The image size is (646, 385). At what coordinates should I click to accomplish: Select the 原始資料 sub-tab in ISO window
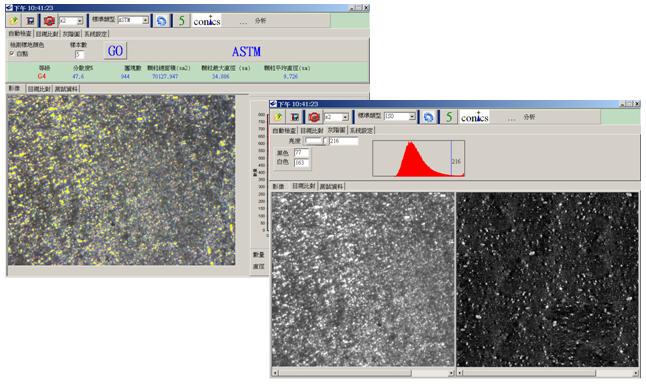(331, 186)
